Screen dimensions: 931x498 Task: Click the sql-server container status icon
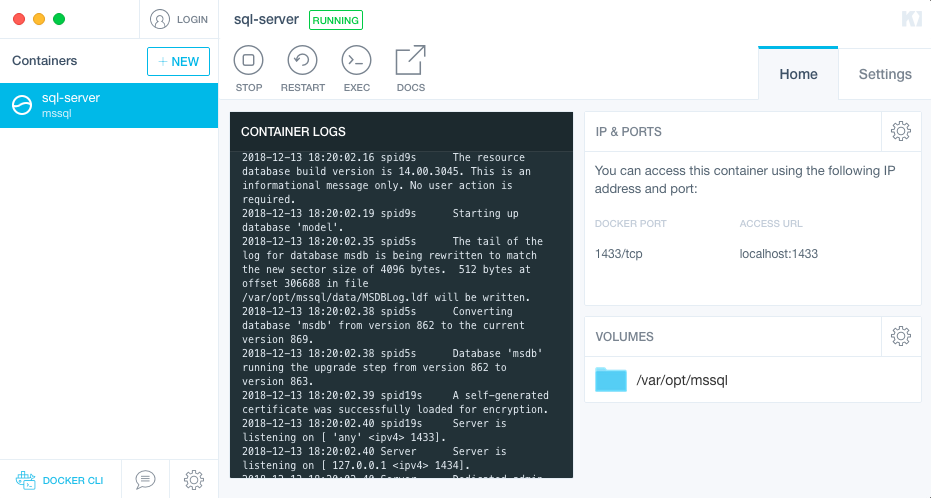[x=22, y=105]
